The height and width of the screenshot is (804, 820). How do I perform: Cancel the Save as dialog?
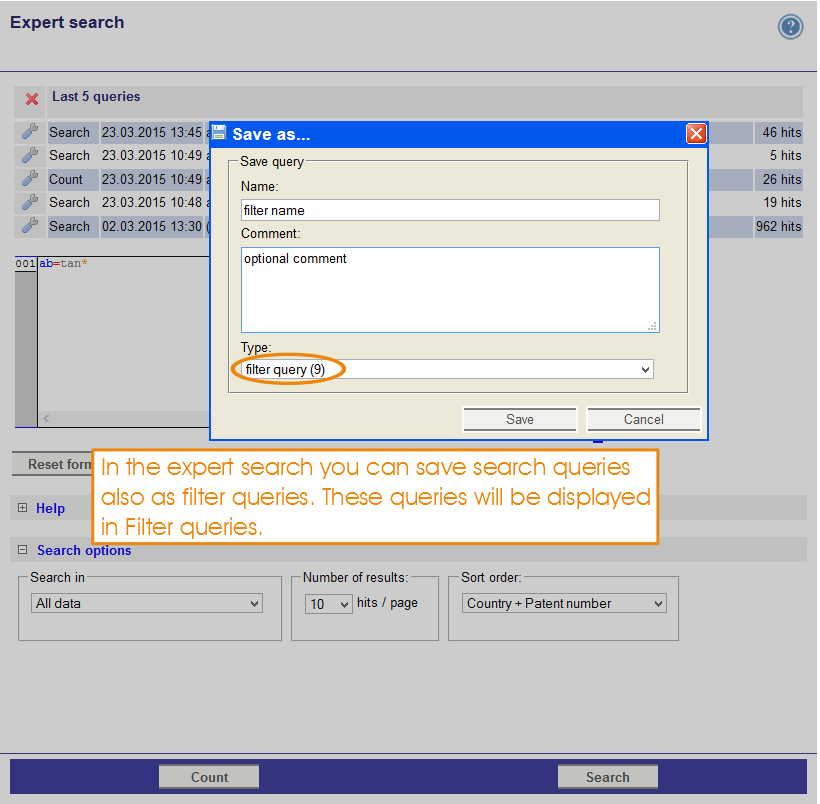coord(643,420)
